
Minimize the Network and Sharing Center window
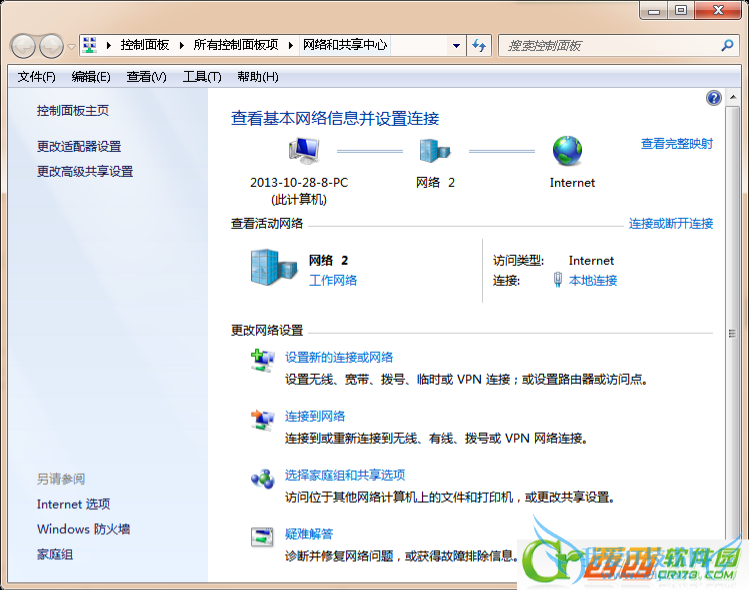(654, 11)
